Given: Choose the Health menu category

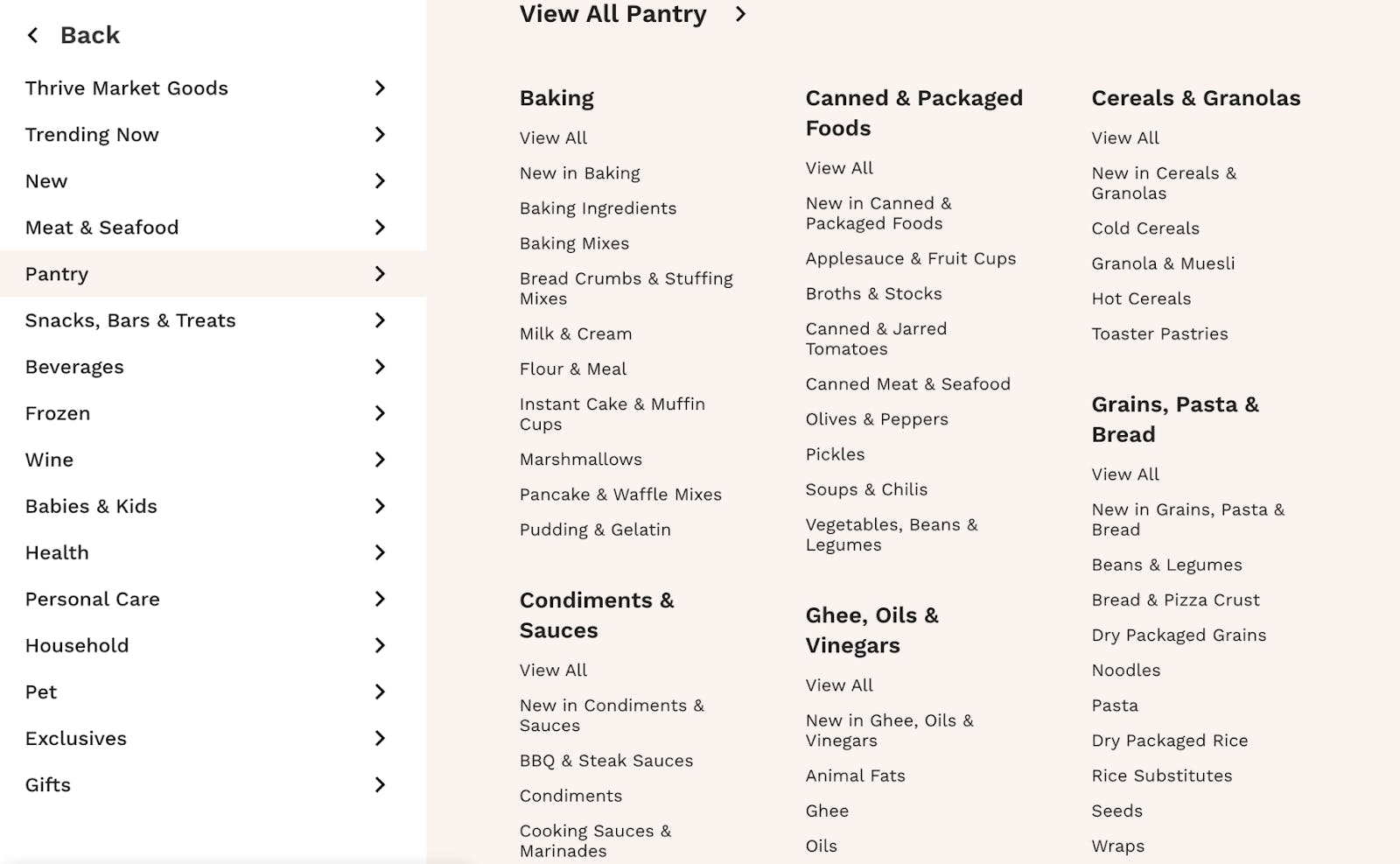Looking at the screenshot, I should (x=57, y=553).
